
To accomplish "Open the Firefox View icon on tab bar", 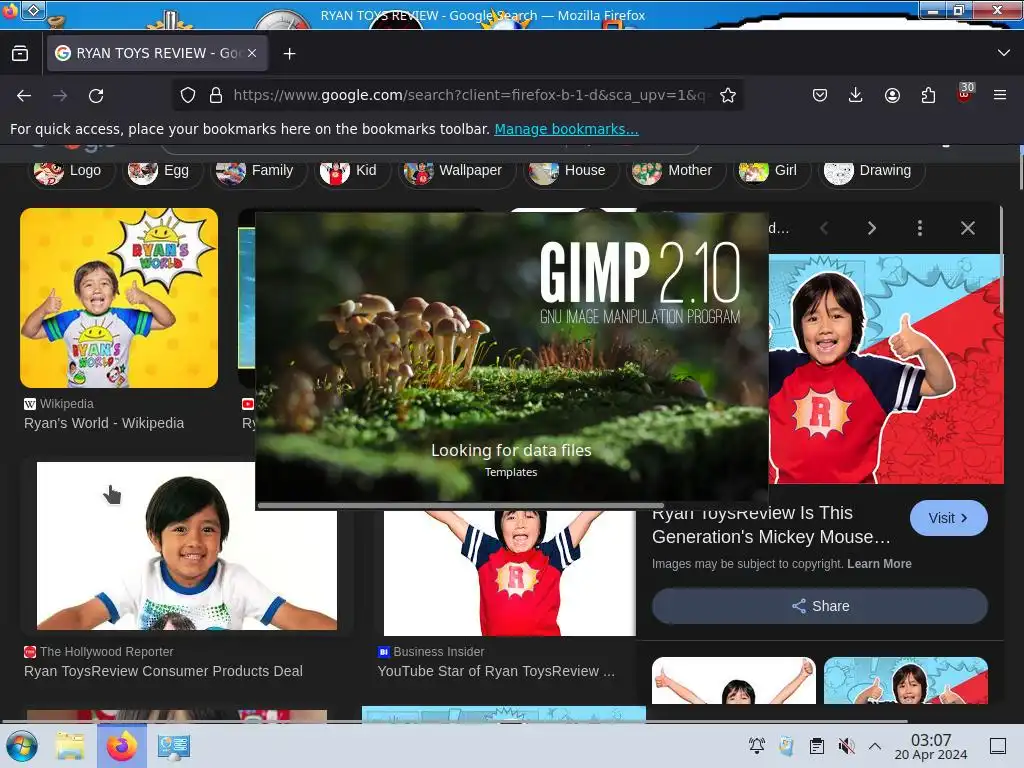I will point(20,54).
